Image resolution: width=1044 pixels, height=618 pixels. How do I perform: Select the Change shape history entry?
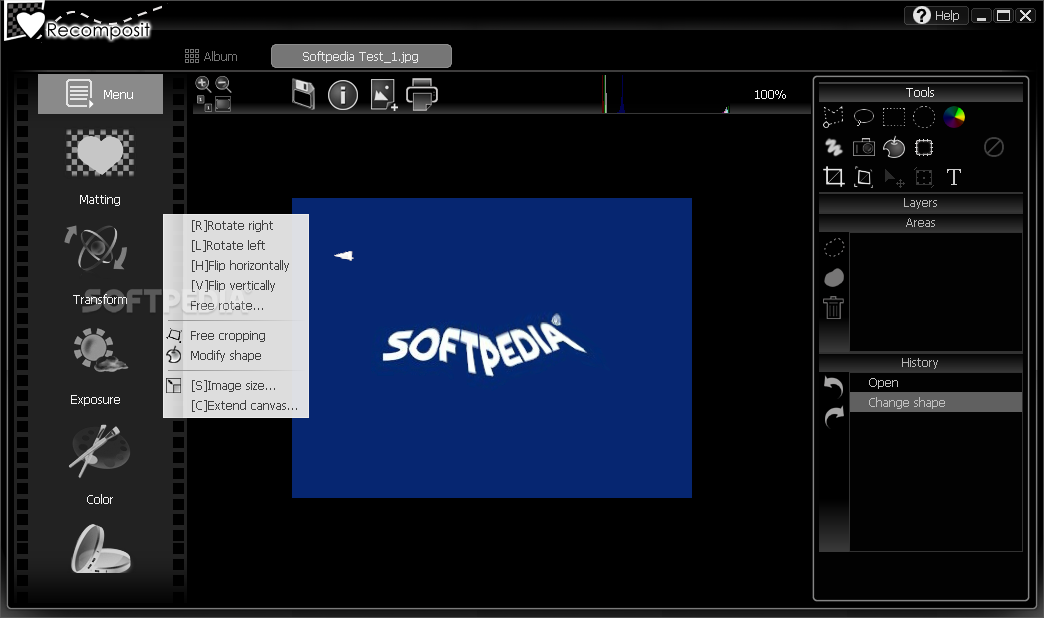[935, 402]
